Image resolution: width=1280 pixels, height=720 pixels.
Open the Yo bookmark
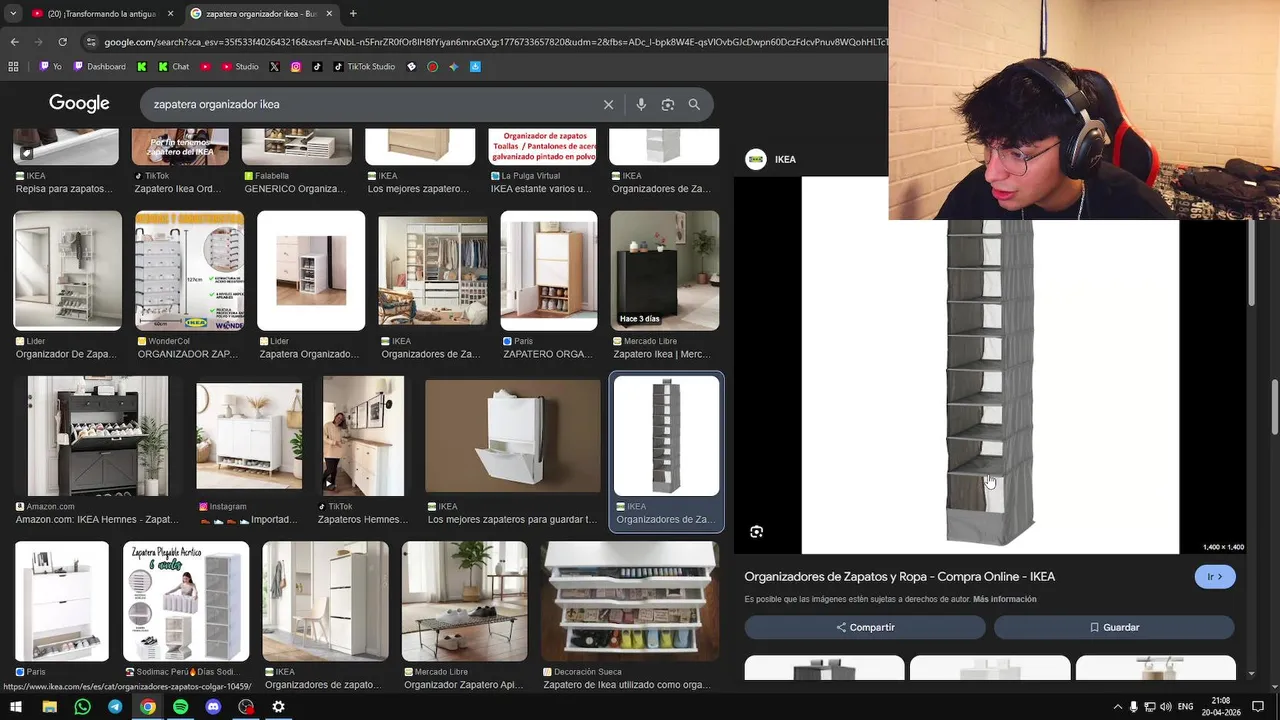point(50,67)
